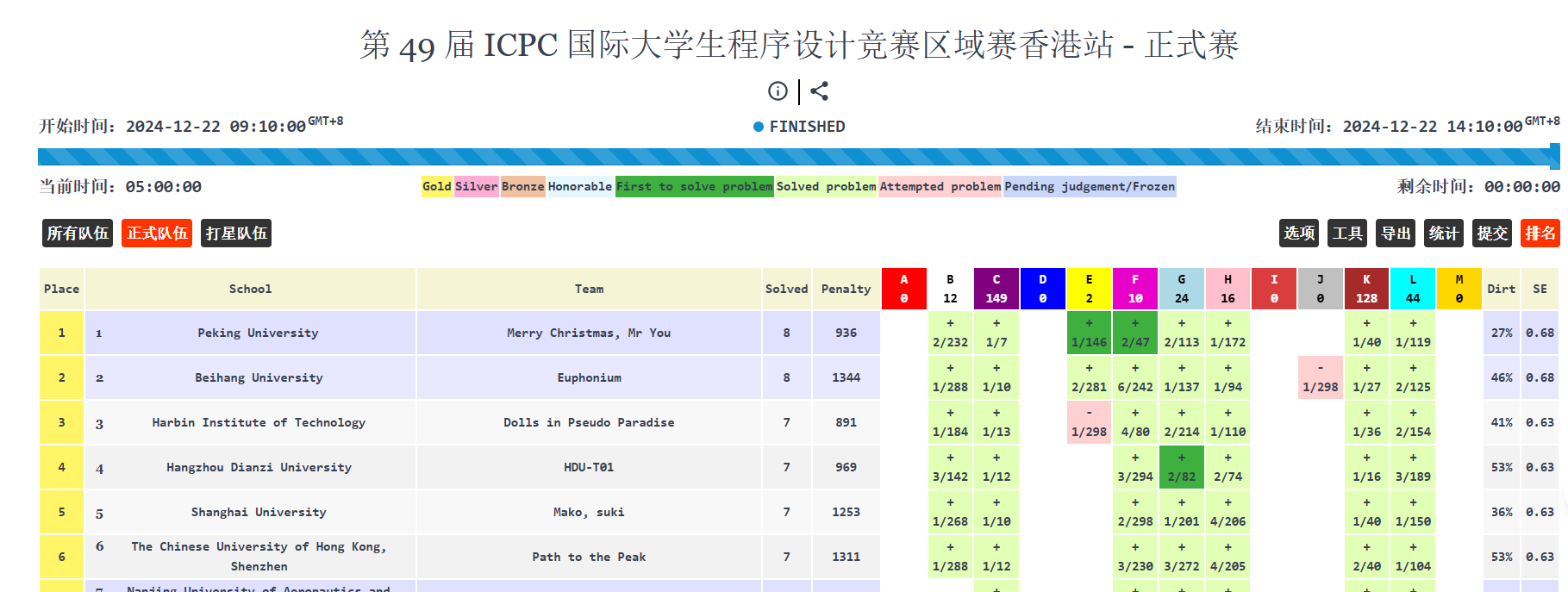Viewport: 1568px width, 592px height.
Task: Click problem H pink header
Action: pos(1228,289)
